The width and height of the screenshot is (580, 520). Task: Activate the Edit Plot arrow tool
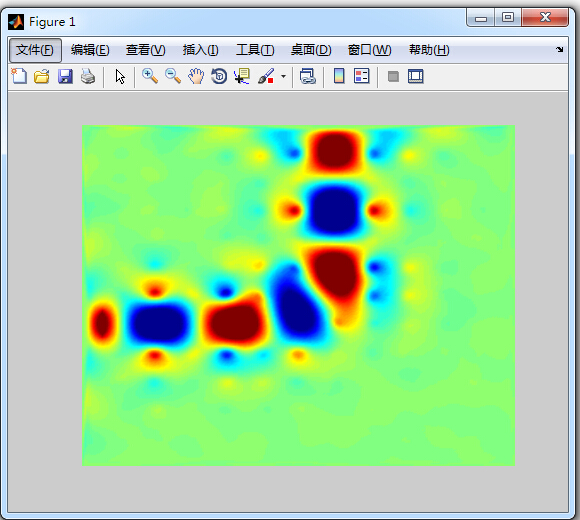(x=120, y=77)
